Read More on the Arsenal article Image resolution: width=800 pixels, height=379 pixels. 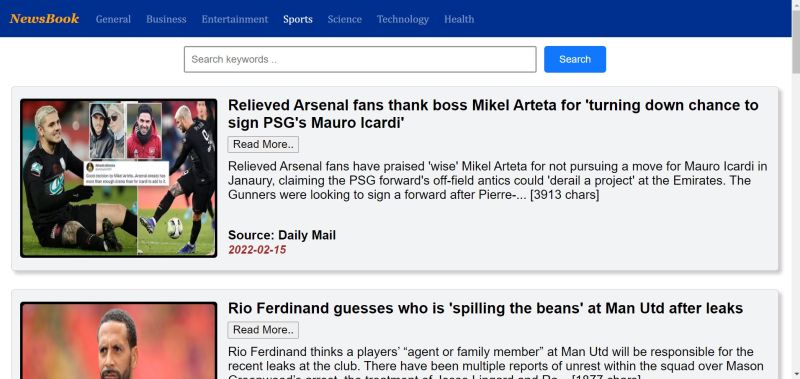coord(263,144)
